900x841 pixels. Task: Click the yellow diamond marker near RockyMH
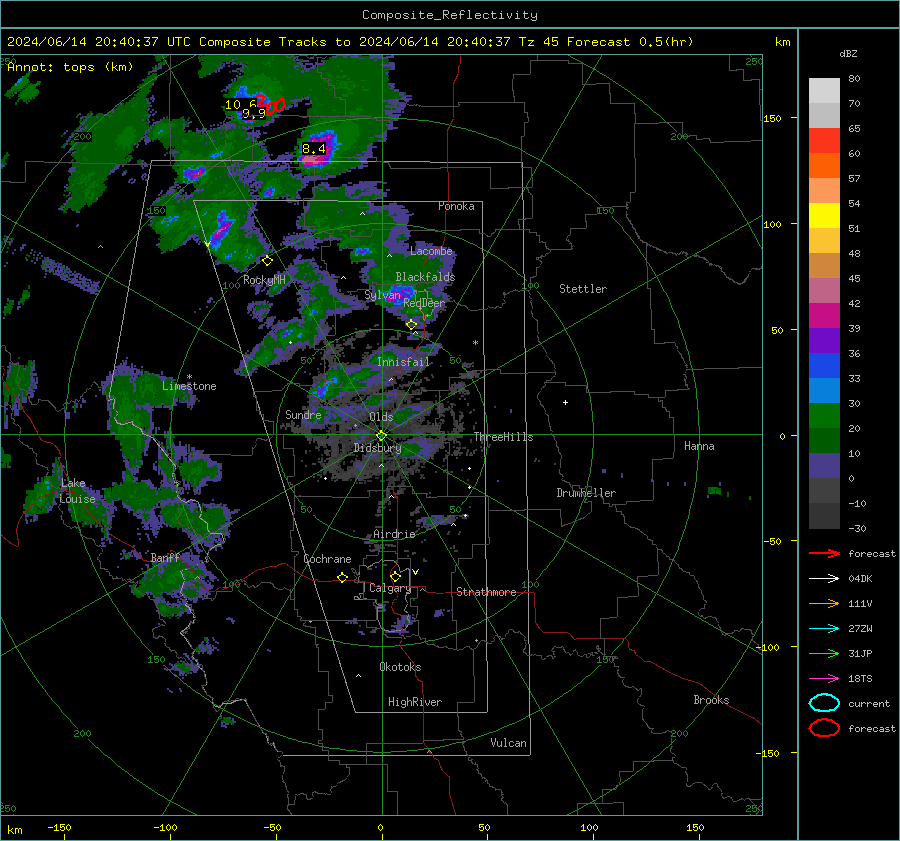(267, 261)
